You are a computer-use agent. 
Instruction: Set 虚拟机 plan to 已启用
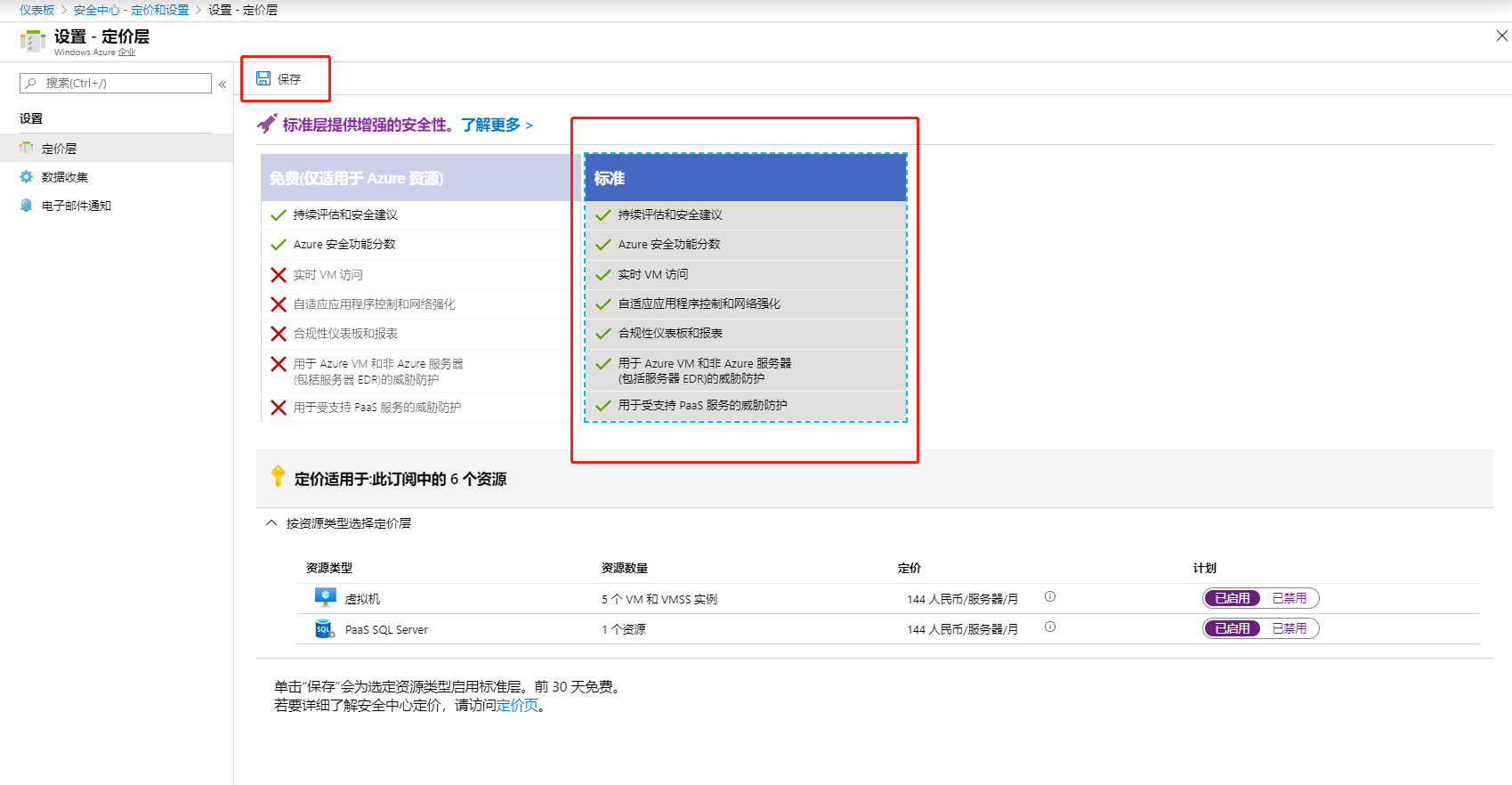point(1233,598)
